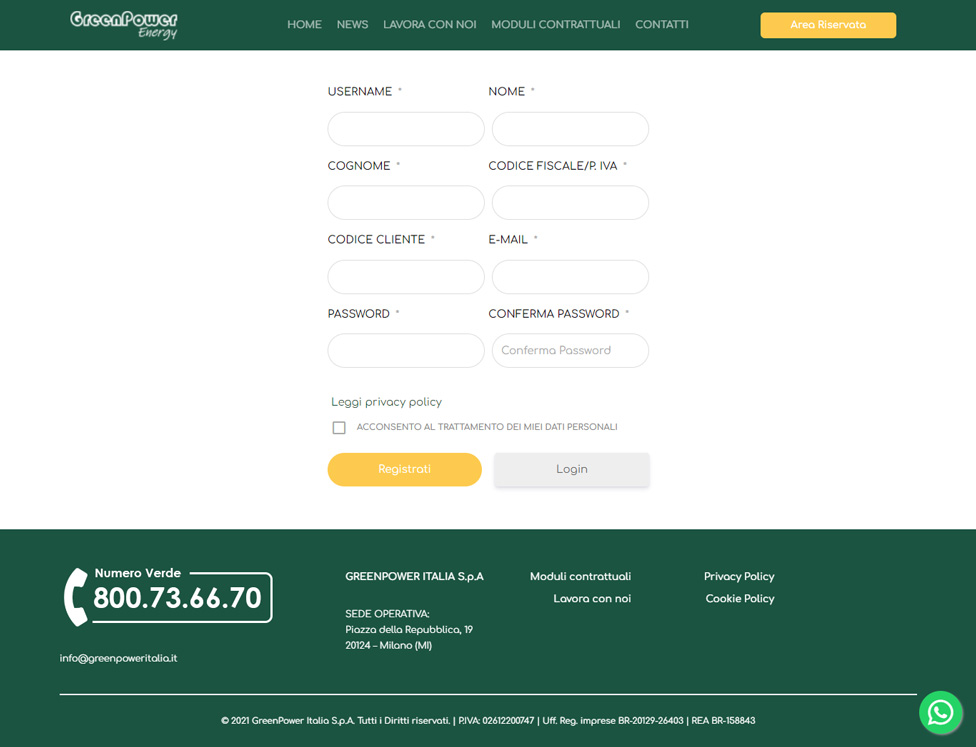Select the CODICE FISCALE/P. IVA field
The height and width of the screenshot is (747, 976).
click(x=570, y=202)
